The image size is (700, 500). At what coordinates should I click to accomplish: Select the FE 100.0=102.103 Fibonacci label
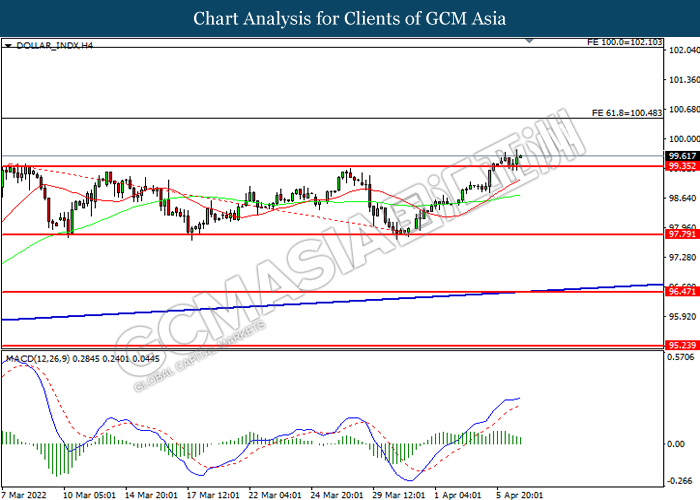tap(625, 42)
